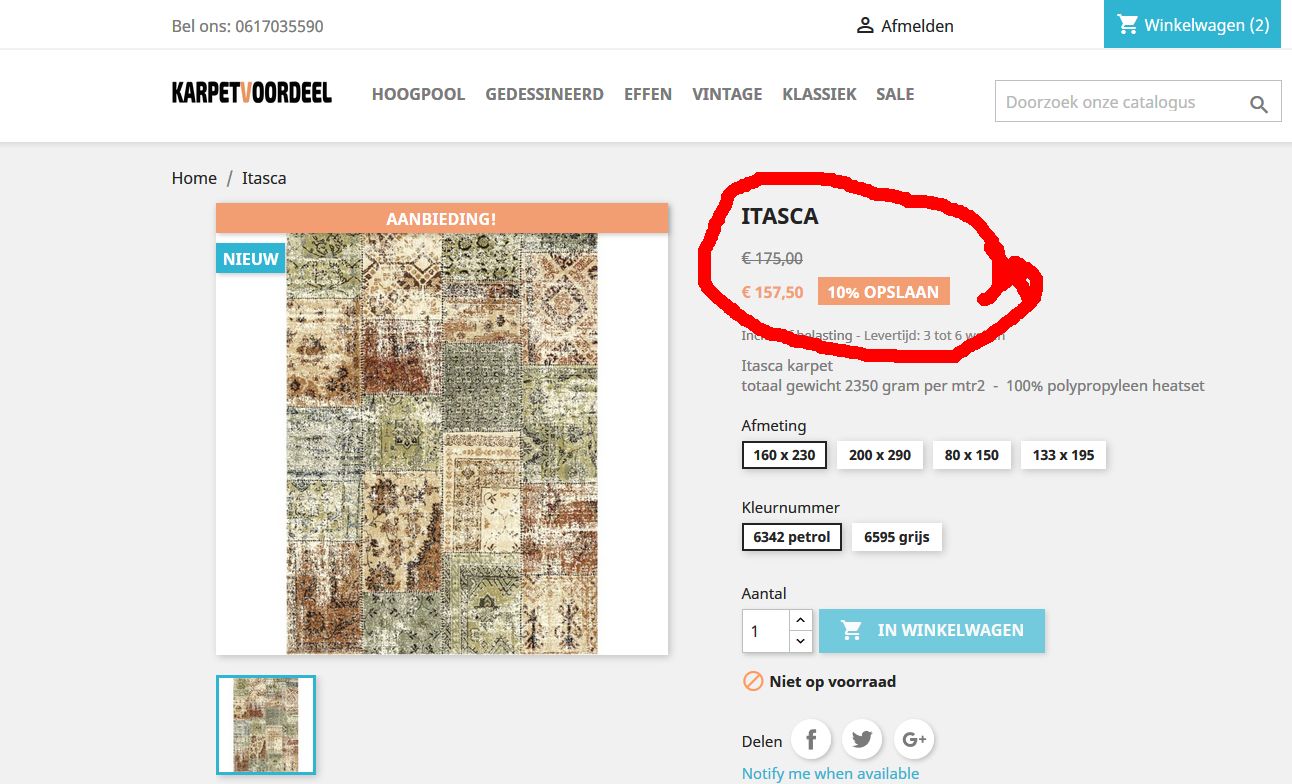Screen dimensions: 1292x784
Task: Go to SALE category
Action: pyautogui.click(x=895, y=94)
